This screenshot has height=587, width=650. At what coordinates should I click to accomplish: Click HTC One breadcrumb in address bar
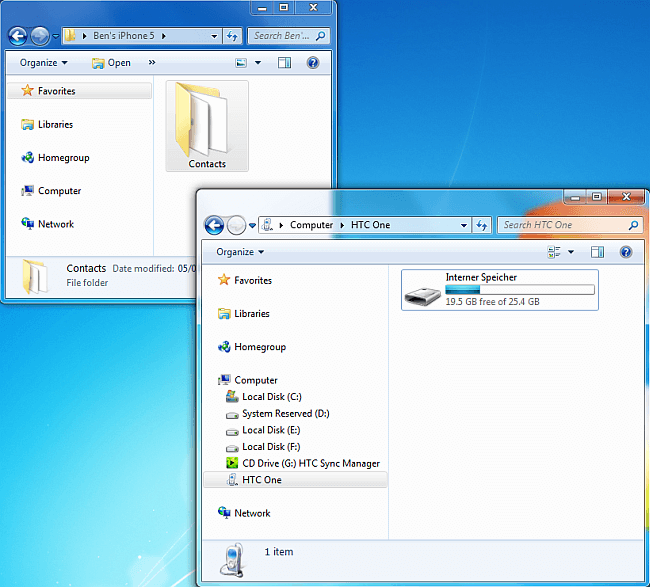point(371,225)
